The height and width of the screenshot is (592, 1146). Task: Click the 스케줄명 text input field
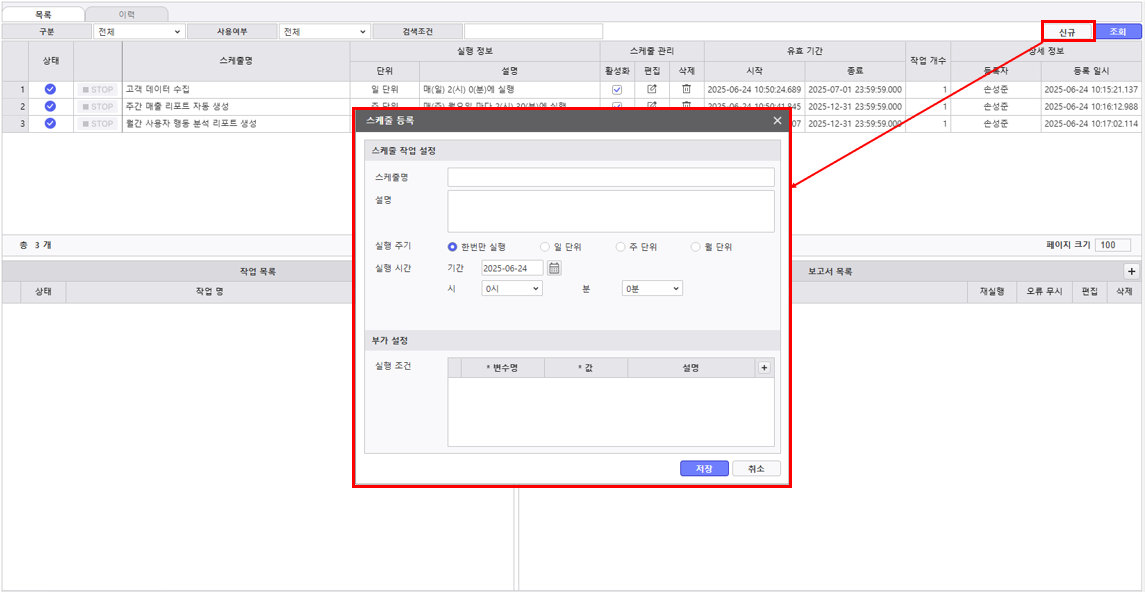610,177
